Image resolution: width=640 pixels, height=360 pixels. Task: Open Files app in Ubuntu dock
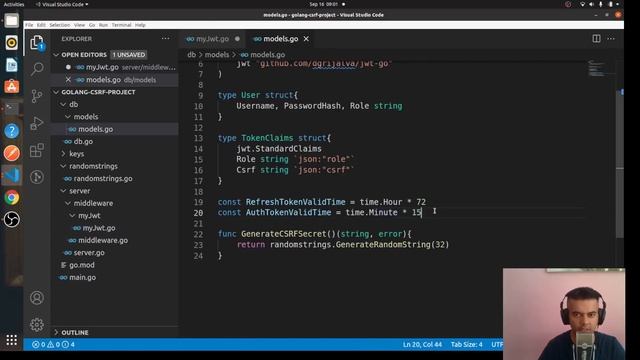coord(11,20)
